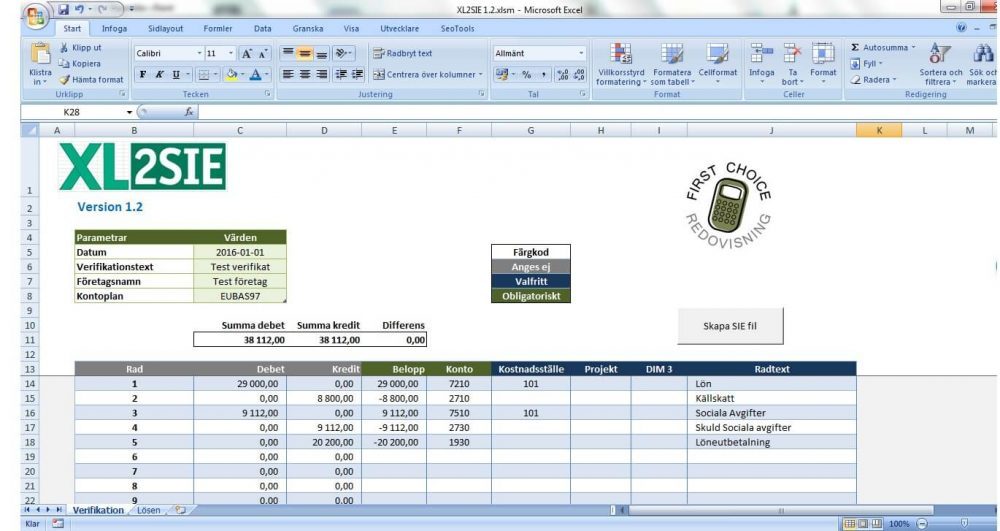
Task: Decrease the font size
Action: pyautogui.click(x=262, y=54)
